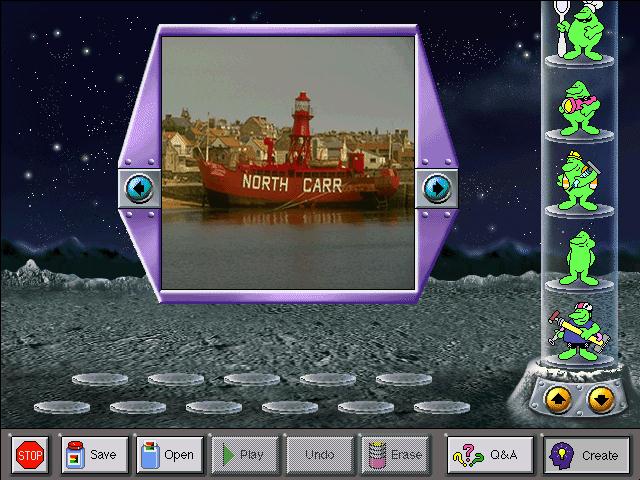Show next picture with right arrow
Image resolution: width=640 pixels, height=480 pixels.
[437, 189]
